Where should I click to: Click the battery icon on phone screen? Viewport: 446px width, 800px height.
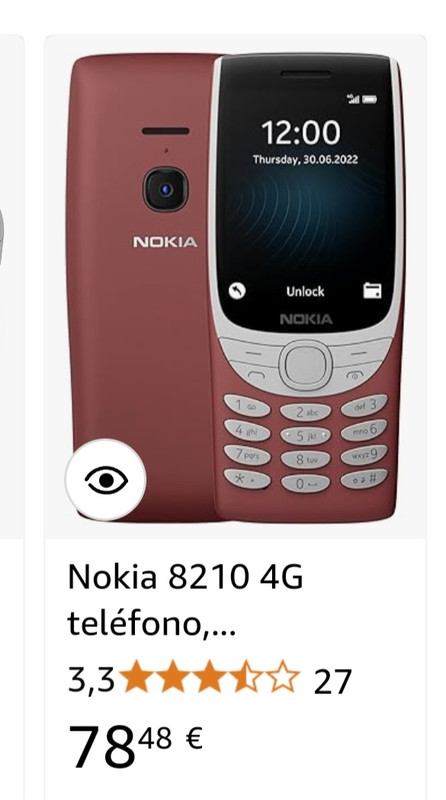click(370, 98)
